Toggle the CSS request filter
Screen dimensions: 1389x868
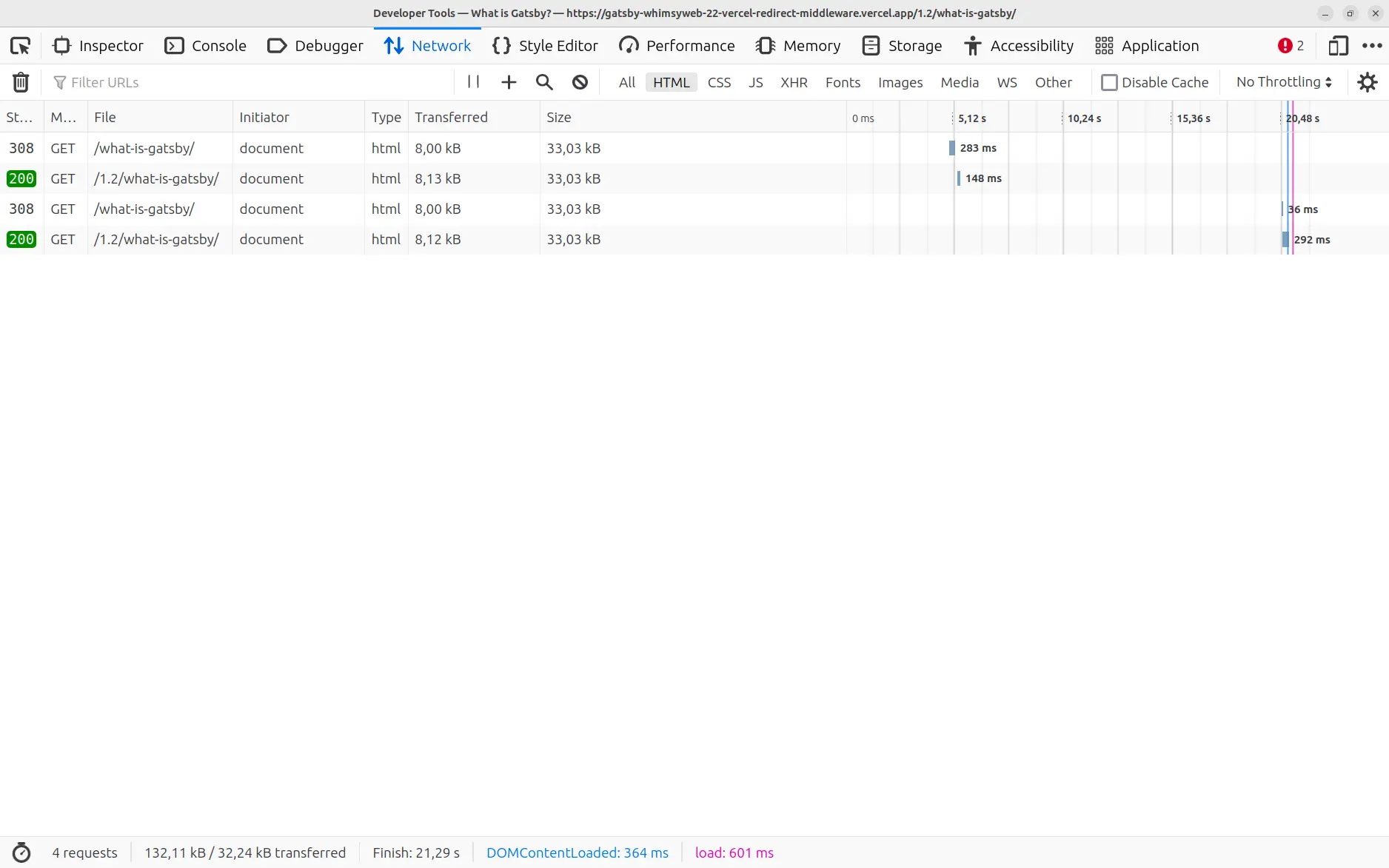(719, 82)
